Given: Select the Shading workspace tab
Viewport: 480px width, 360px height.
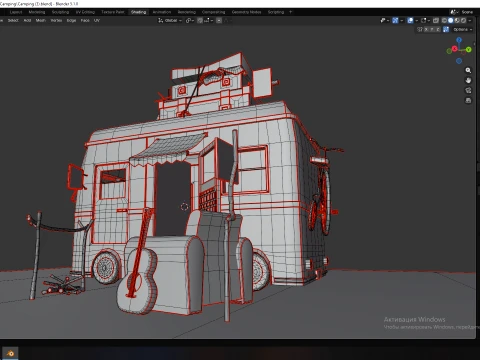Looking at the screenshot, I should tap(138, 12).
